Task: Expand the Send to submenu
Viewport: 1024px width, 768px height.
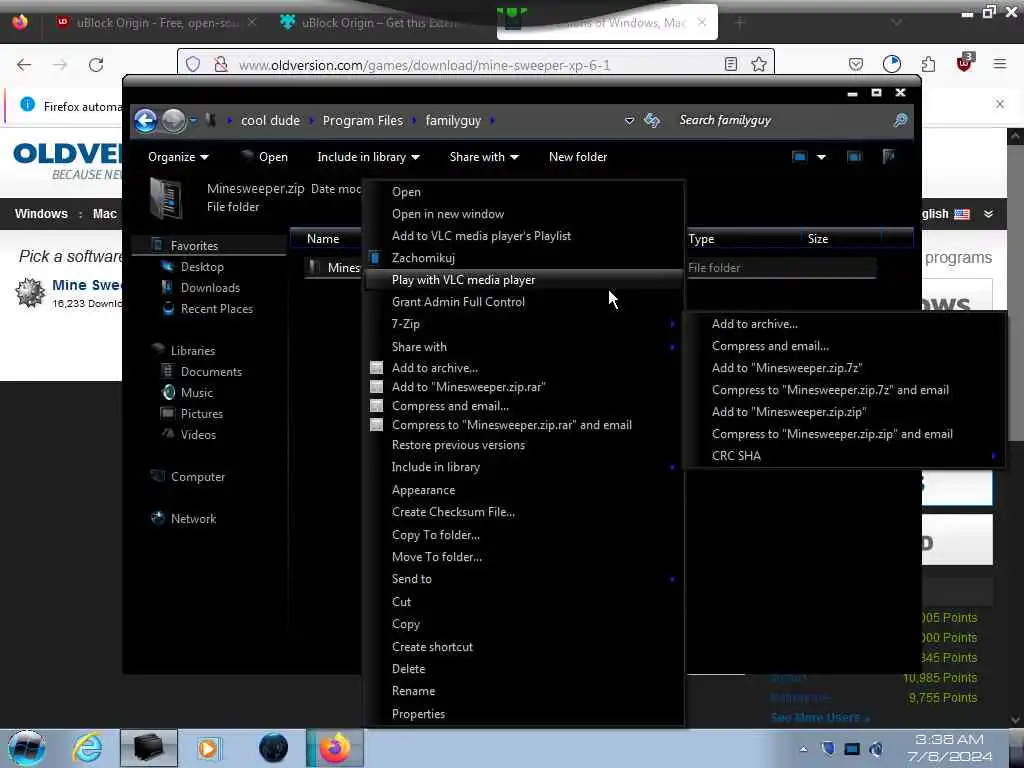Action: point(524,579)
